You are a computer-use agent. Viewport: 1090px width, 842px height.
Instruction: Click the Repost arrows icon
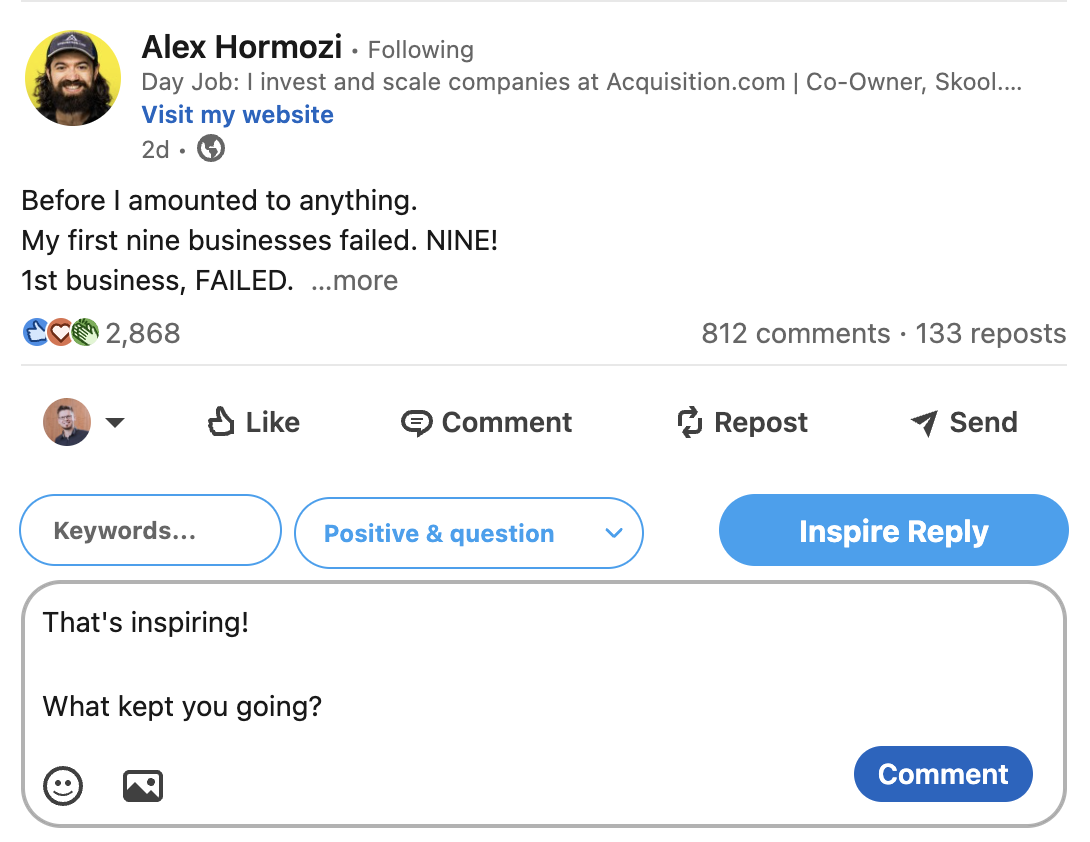689,422
